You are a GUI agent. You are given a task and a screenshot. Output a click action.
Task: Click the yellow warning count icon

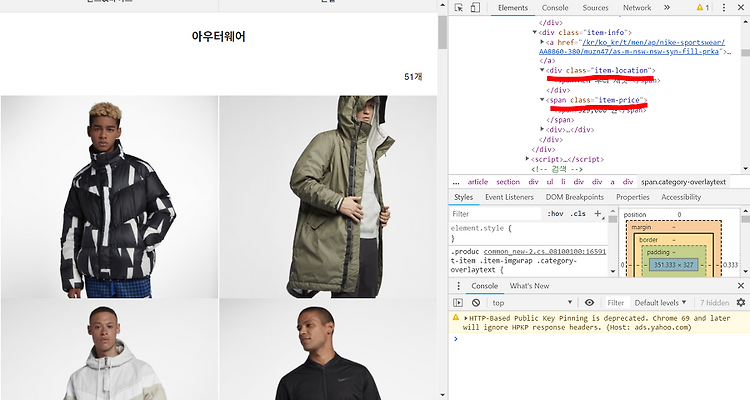(x=703, y=8)
